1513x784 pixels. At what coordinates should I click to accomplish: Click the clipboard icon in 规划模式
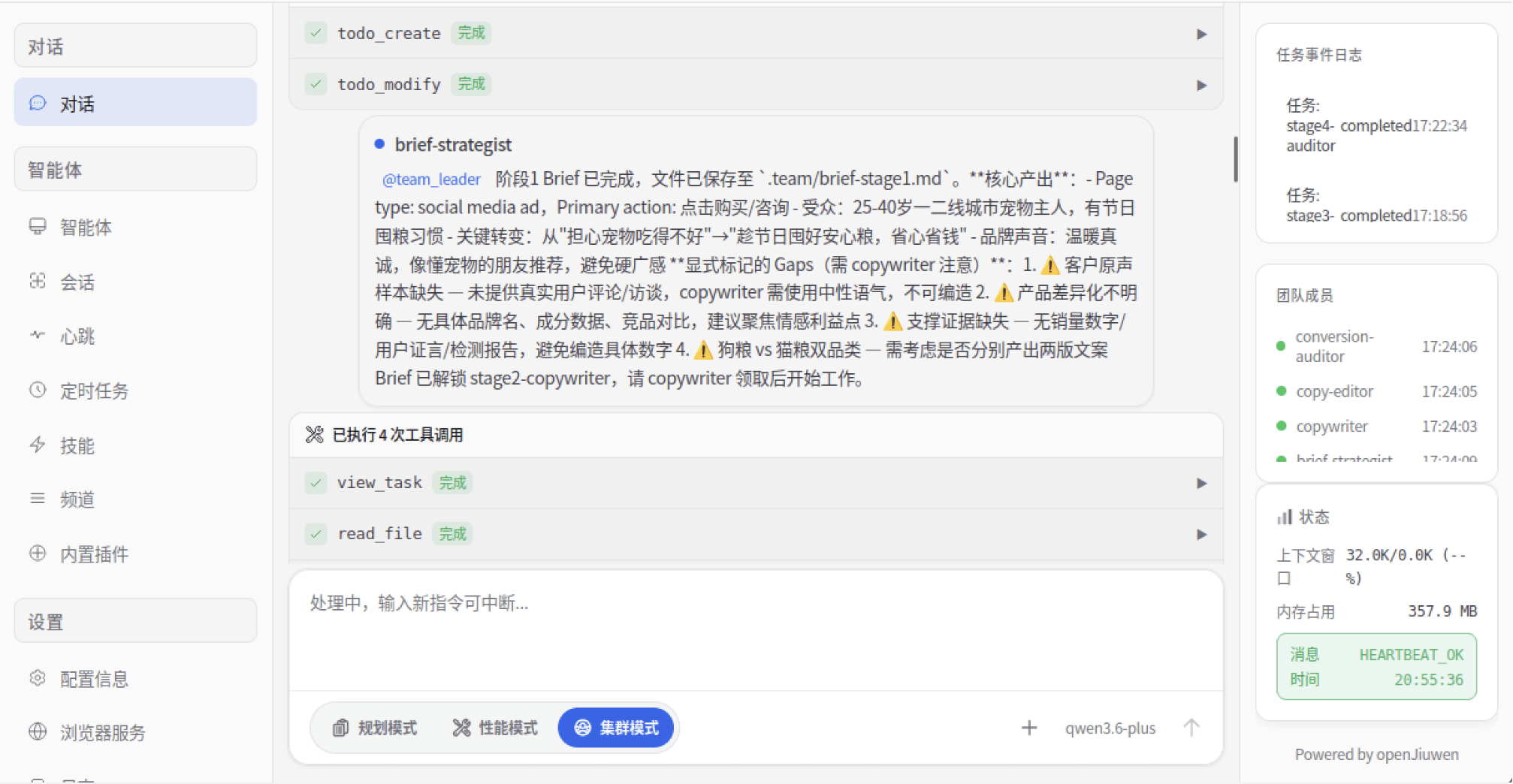coord(341,728)
